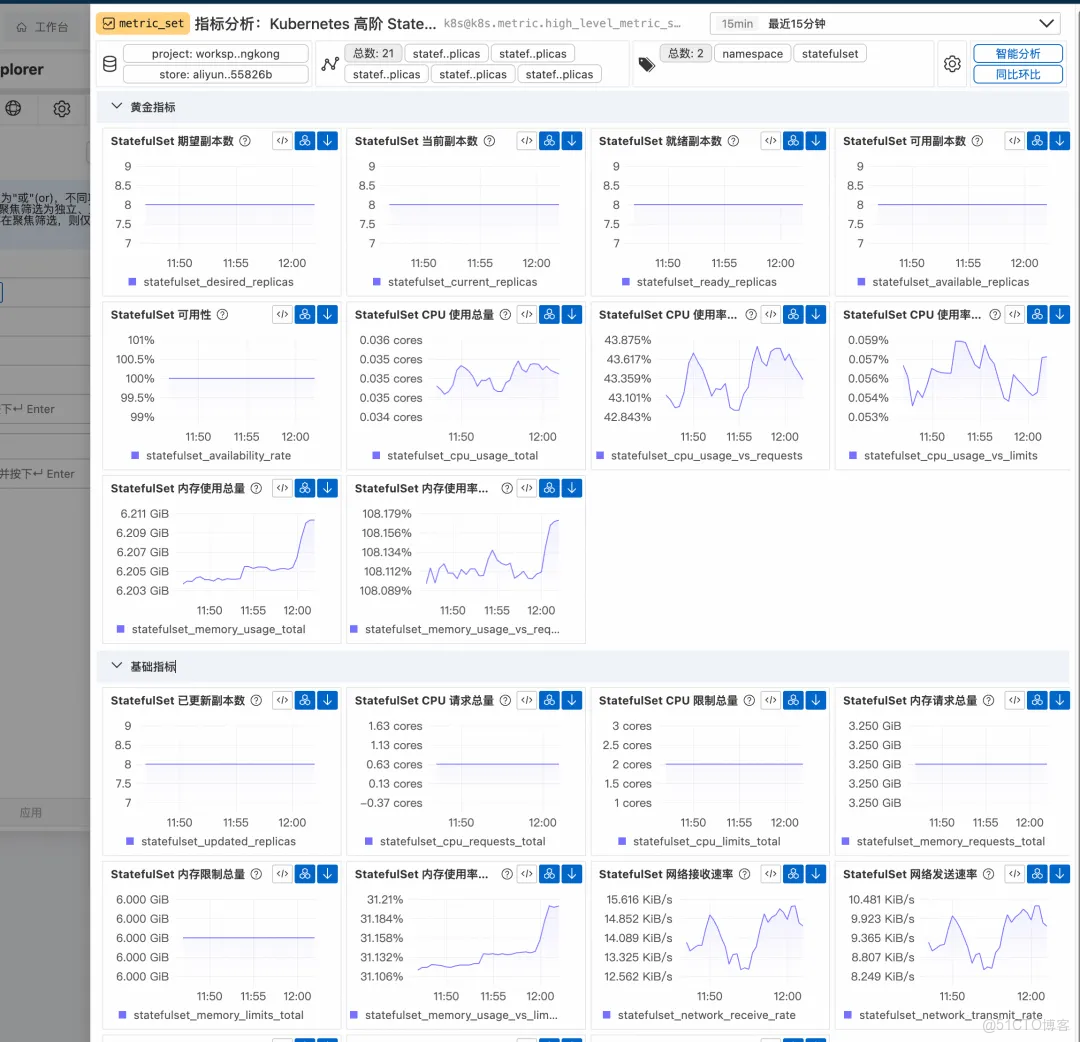Download the StatefulSet 网络发送速率 chart
Screen dimensions: 1080x1042
pyautogui.click(x=1060, y=873)
